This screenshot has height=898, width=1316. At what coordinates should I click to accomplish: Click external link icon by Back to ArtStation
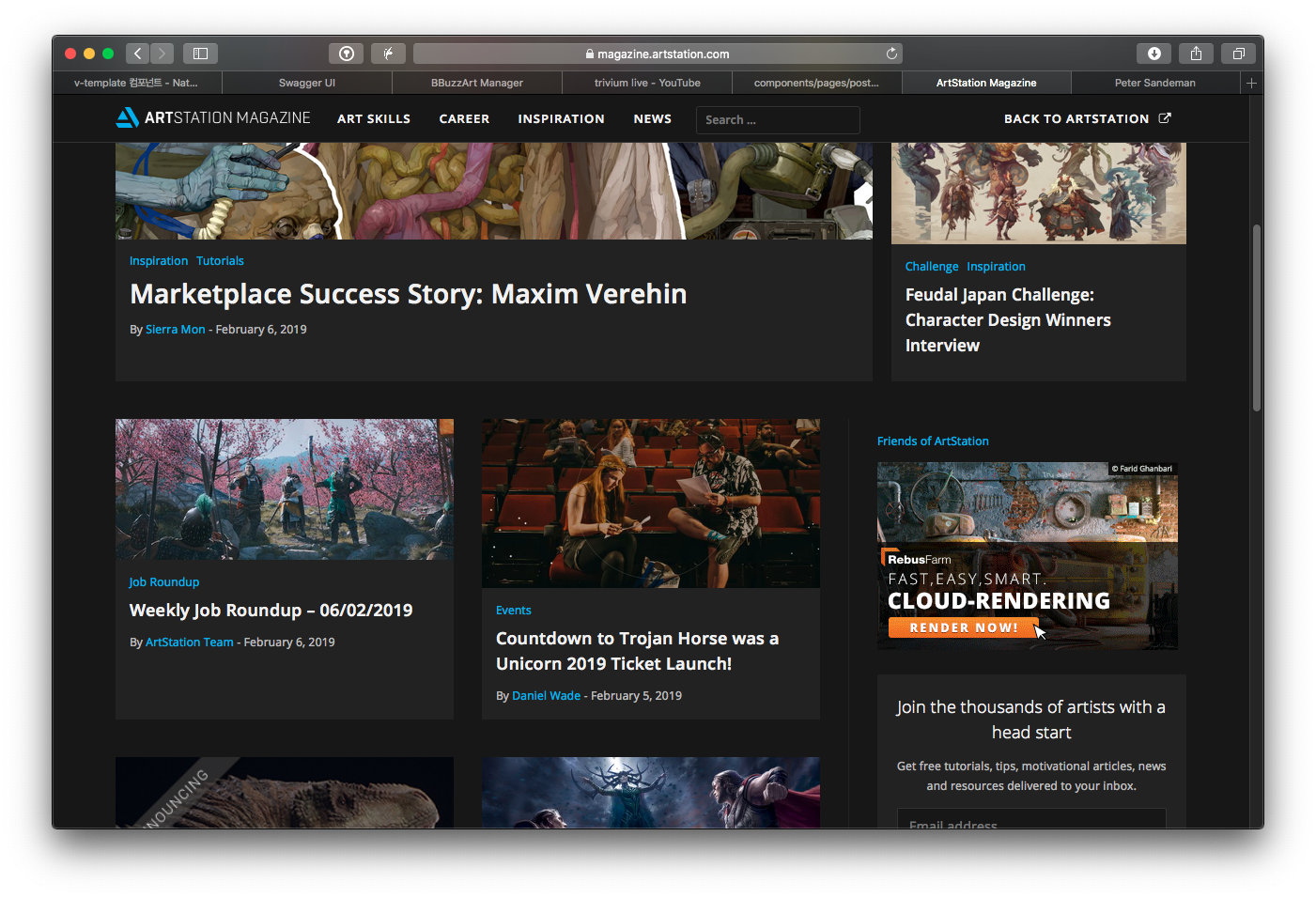(x=1165, y=118)
